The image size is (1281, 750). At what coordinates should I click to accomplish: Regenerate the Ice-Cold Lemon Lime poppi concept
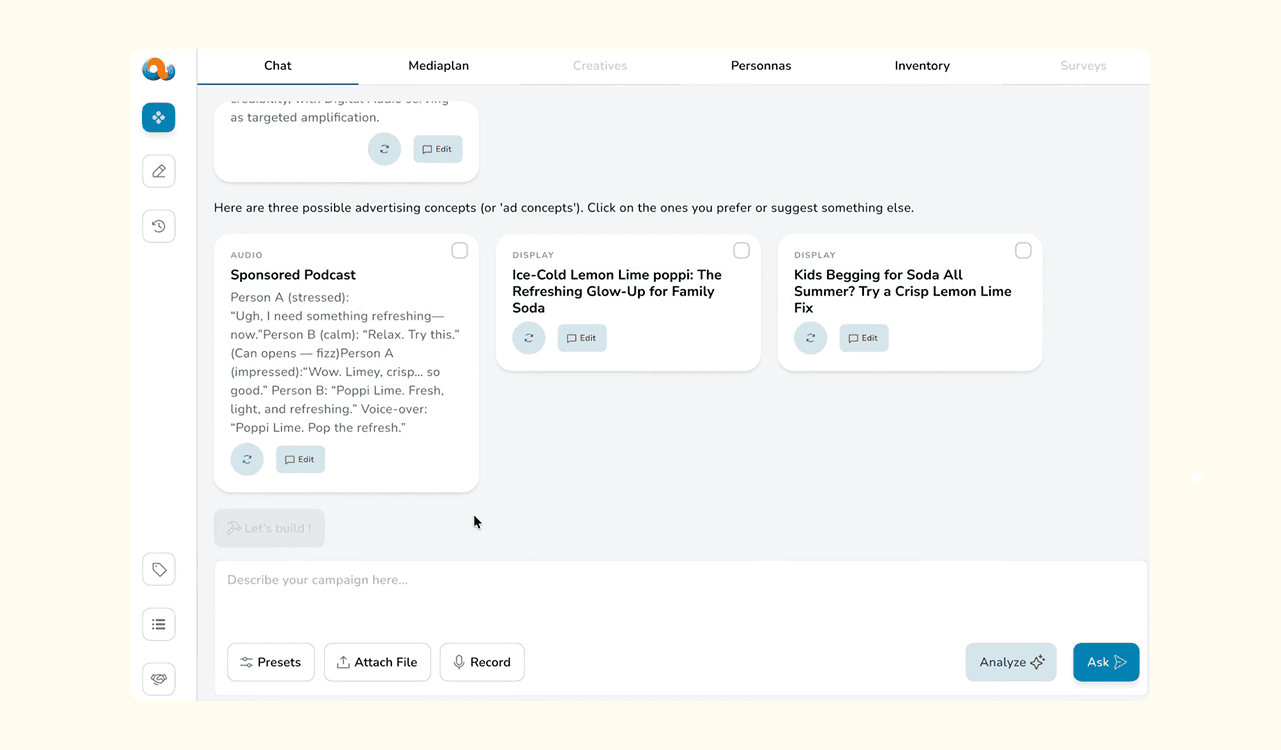point(529,338)
